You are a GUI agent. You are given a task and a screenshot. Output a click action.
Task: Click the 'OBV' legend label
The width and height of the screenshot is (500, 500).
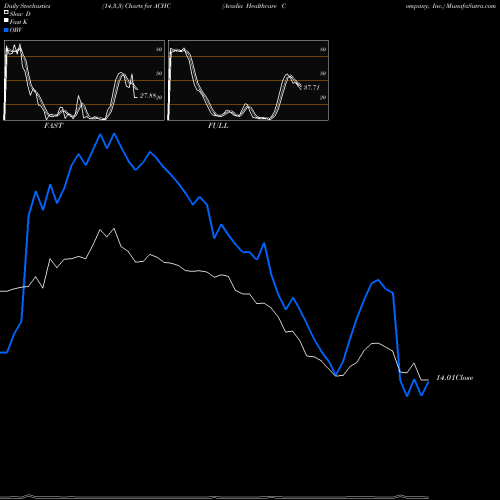[x=16, y=30]
